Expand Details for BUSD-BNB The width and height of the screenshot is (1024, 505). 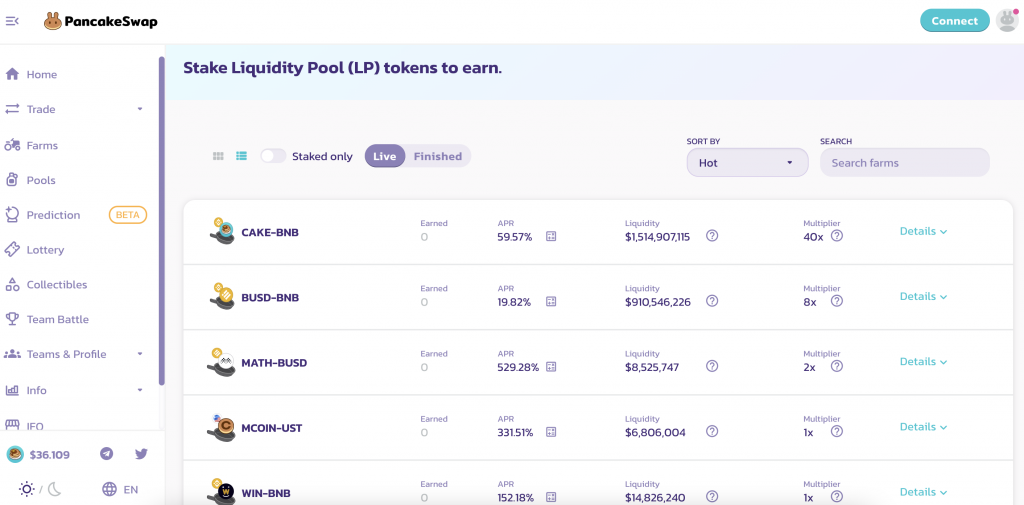923,297
